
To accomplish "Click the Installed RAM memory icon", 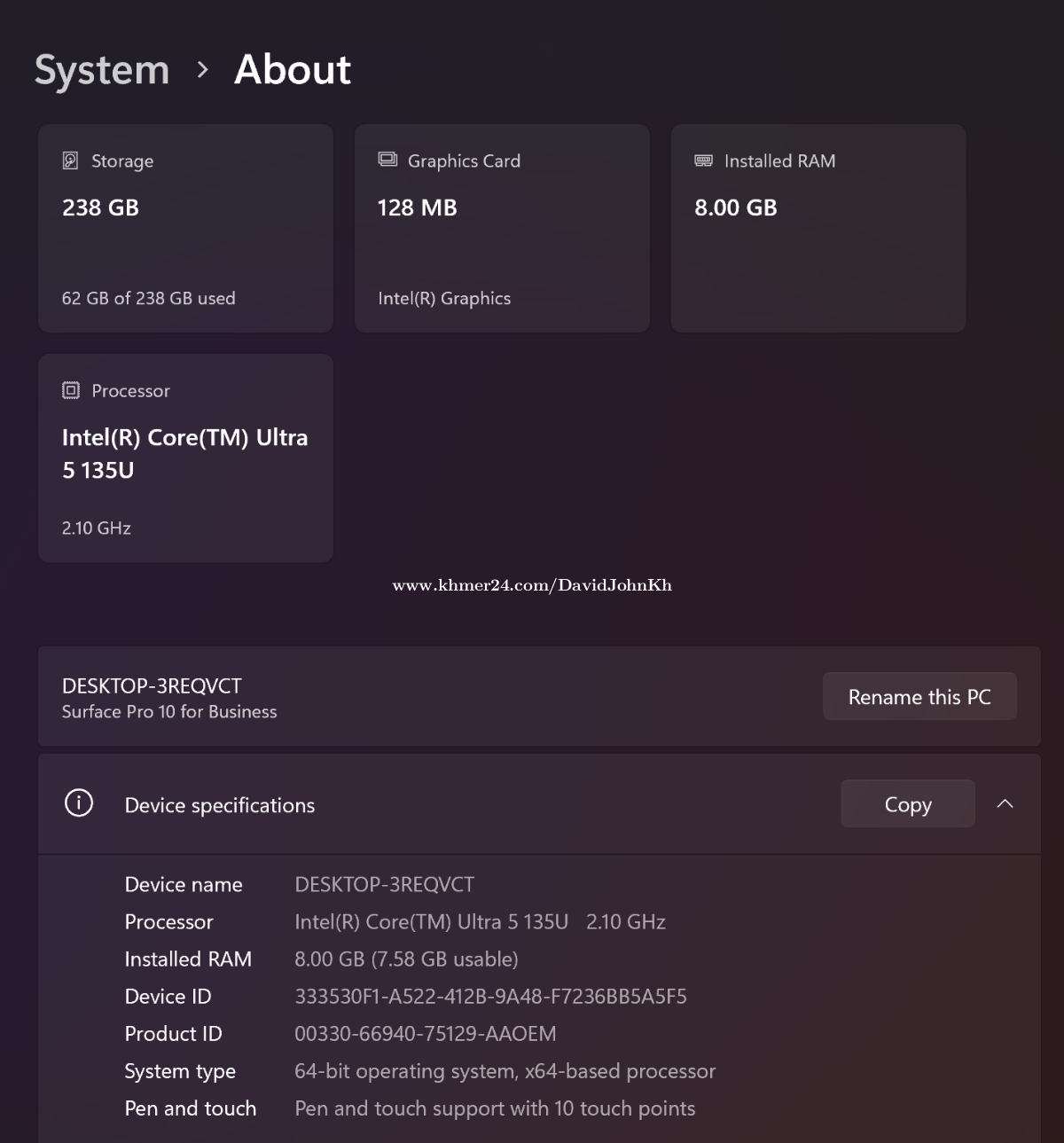I will [x=703, y=160].
